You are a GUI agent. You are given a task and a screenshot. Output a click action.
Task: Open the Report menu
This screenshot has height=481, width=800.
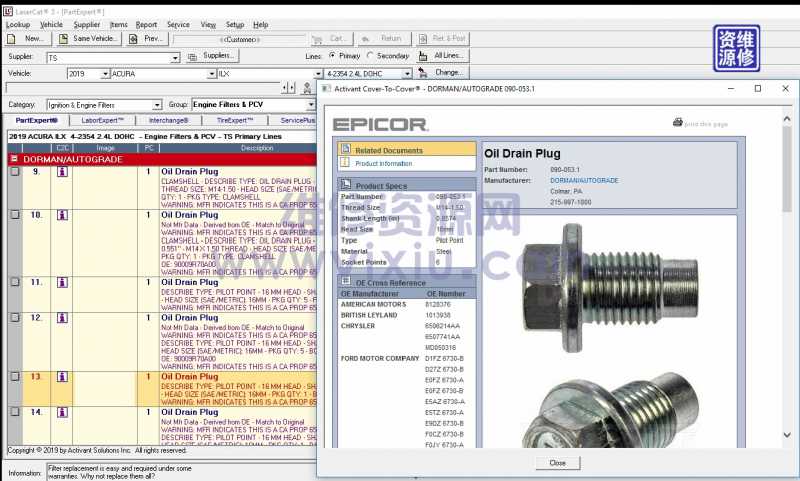146,24
